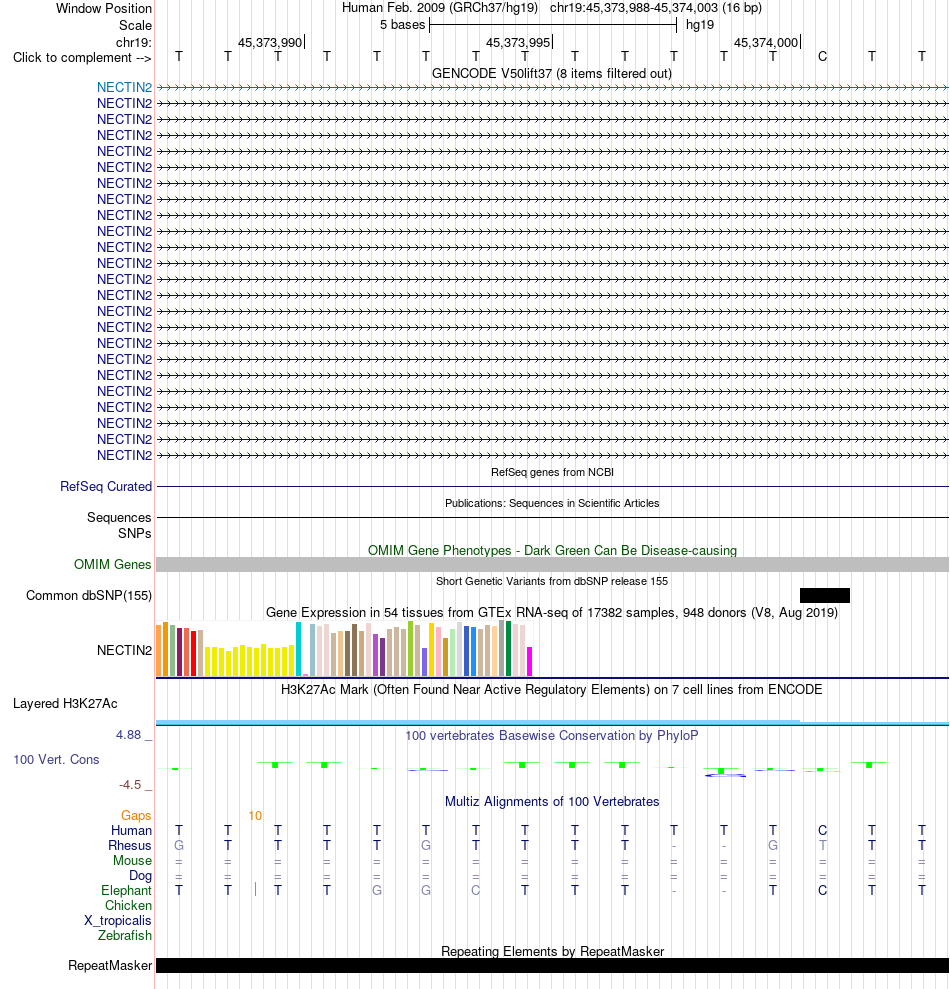Click the gray OMIM Genes bar
The height and width of the screenshot is (989, 950).
tap(552, 565)
